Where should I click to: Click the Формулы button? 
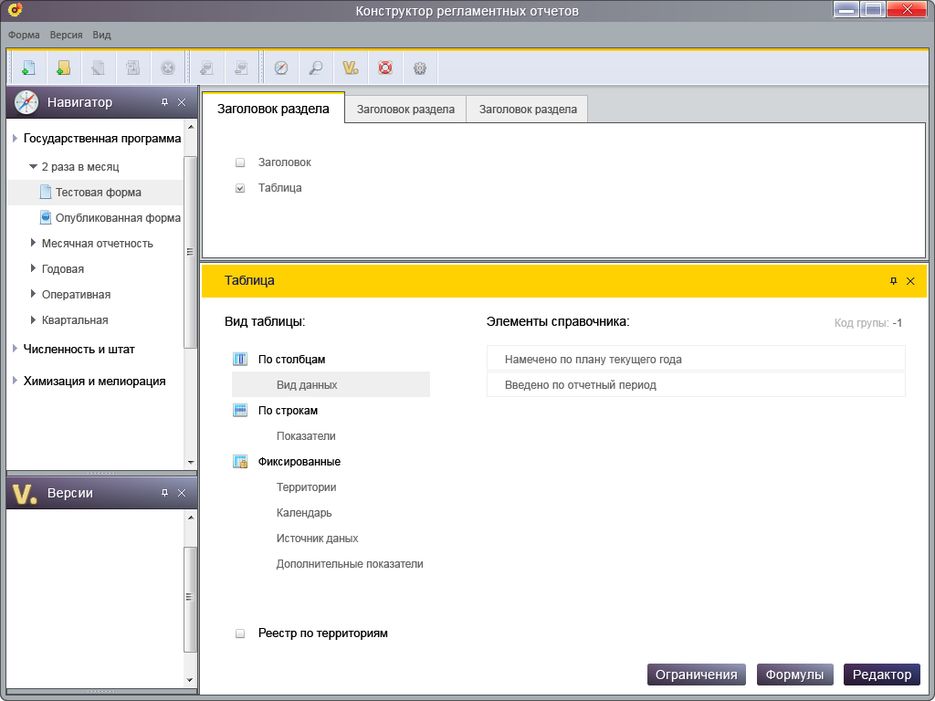pos(794,674)
